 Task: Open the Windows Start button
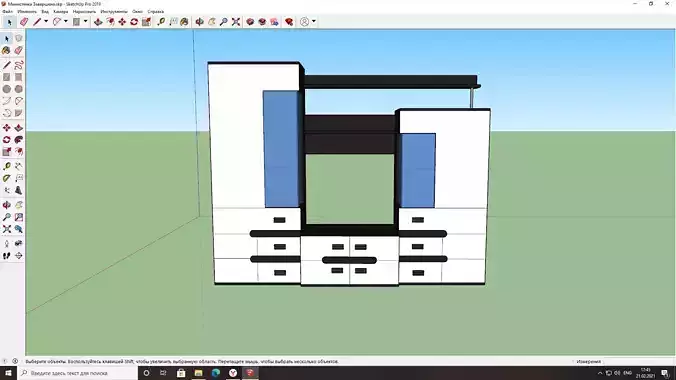click(8, 373)
